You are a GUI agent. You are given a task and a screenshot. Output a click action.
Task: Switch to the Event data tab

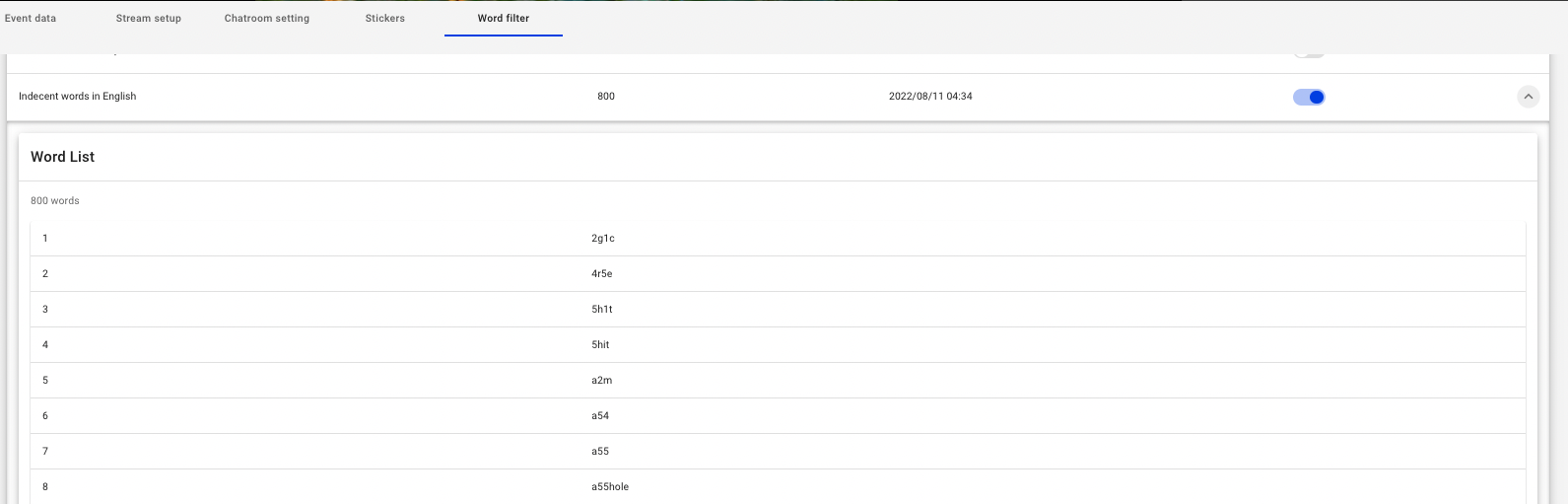point(31,19)
